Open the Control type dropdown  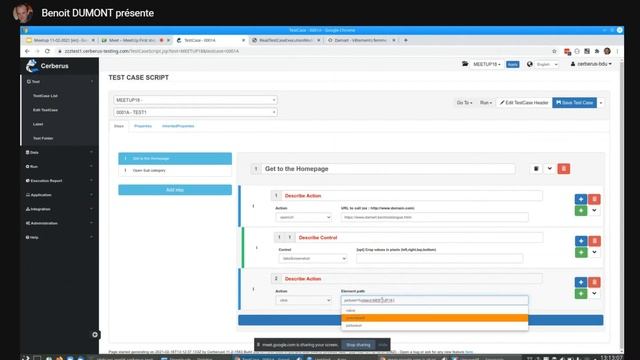coord(313,258)
